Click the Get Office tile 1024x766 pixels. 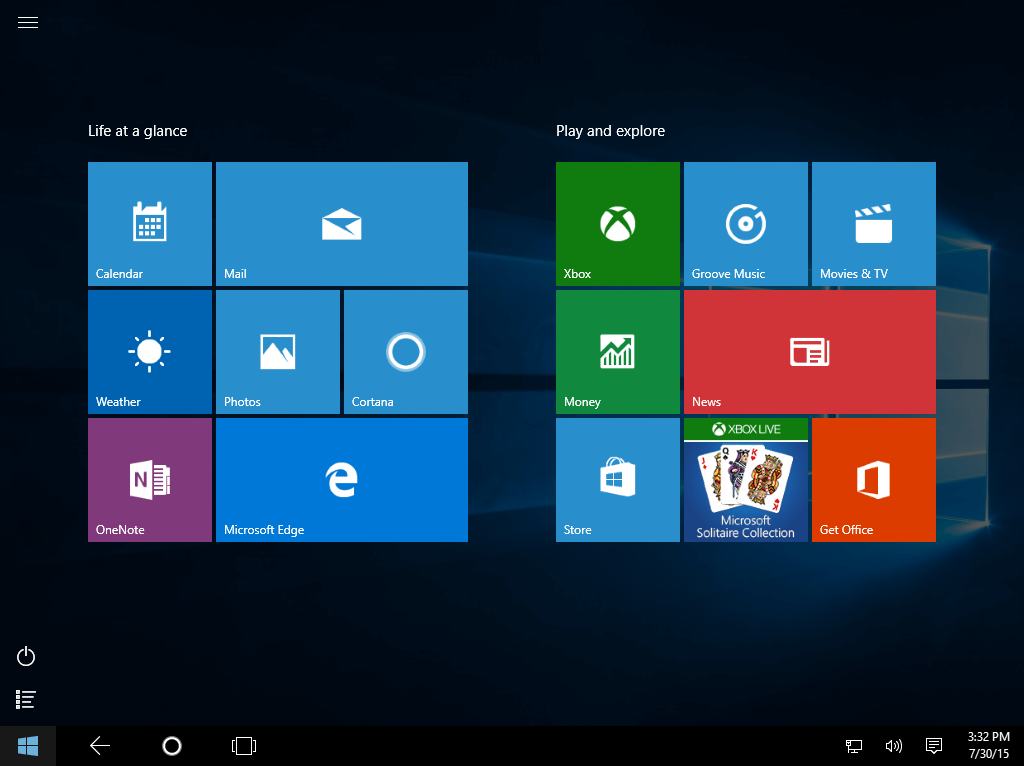coord(874,480)
